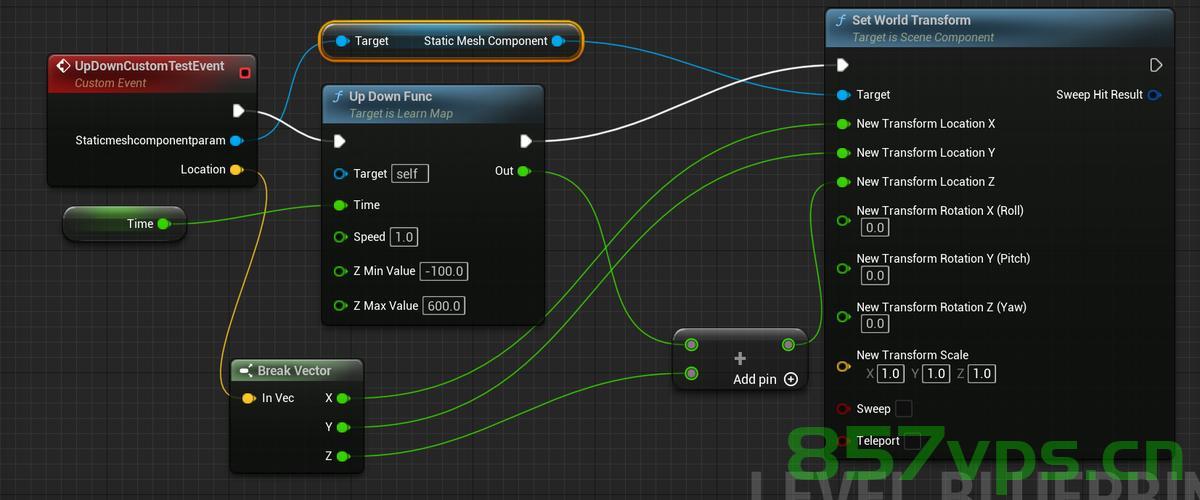Click the add node's output pin

(x=788, y=345)
